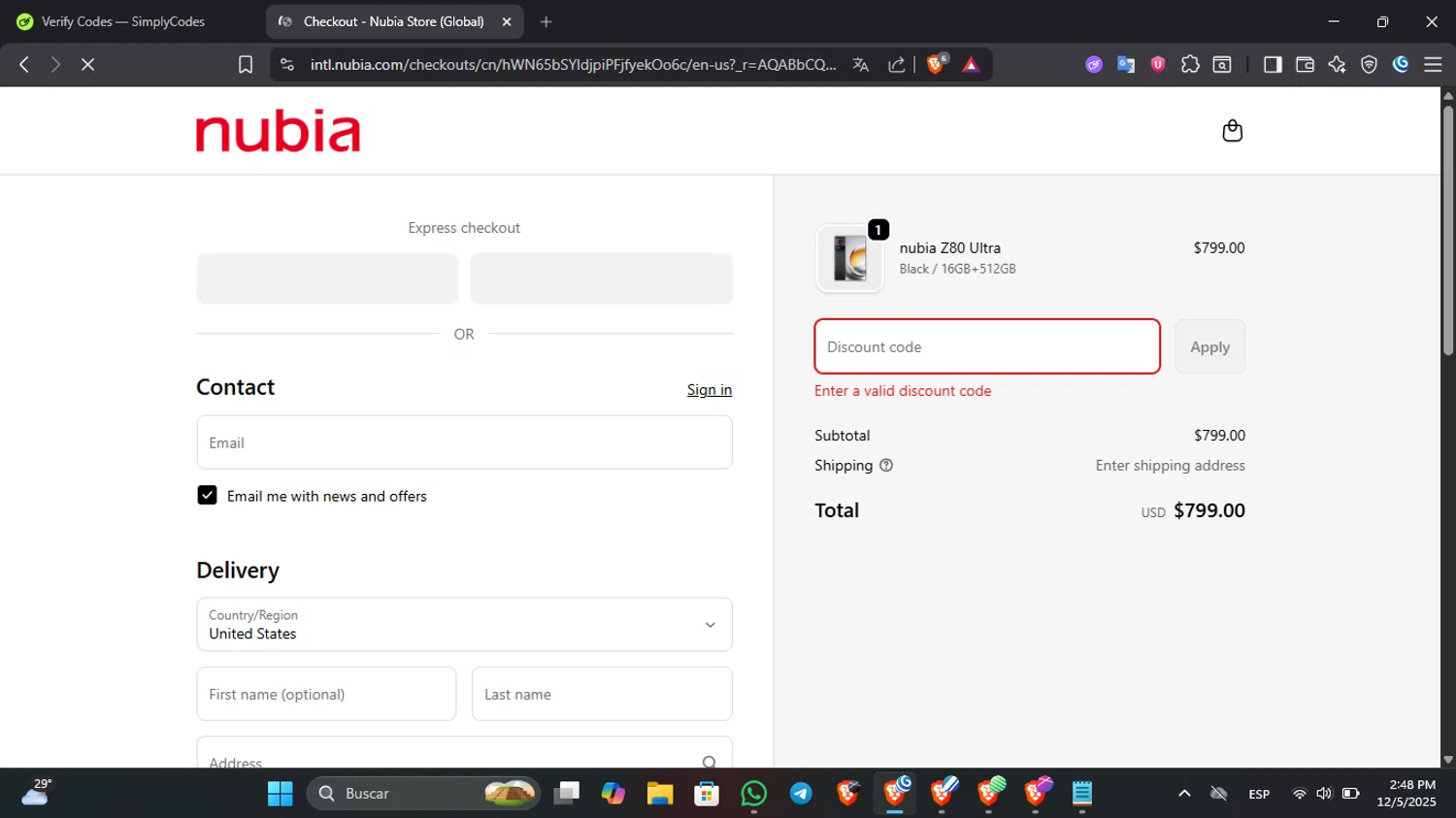Click the ESP language indicator
The image size is (1456, 818).
pyautogui.click(x=1259, y=794)
